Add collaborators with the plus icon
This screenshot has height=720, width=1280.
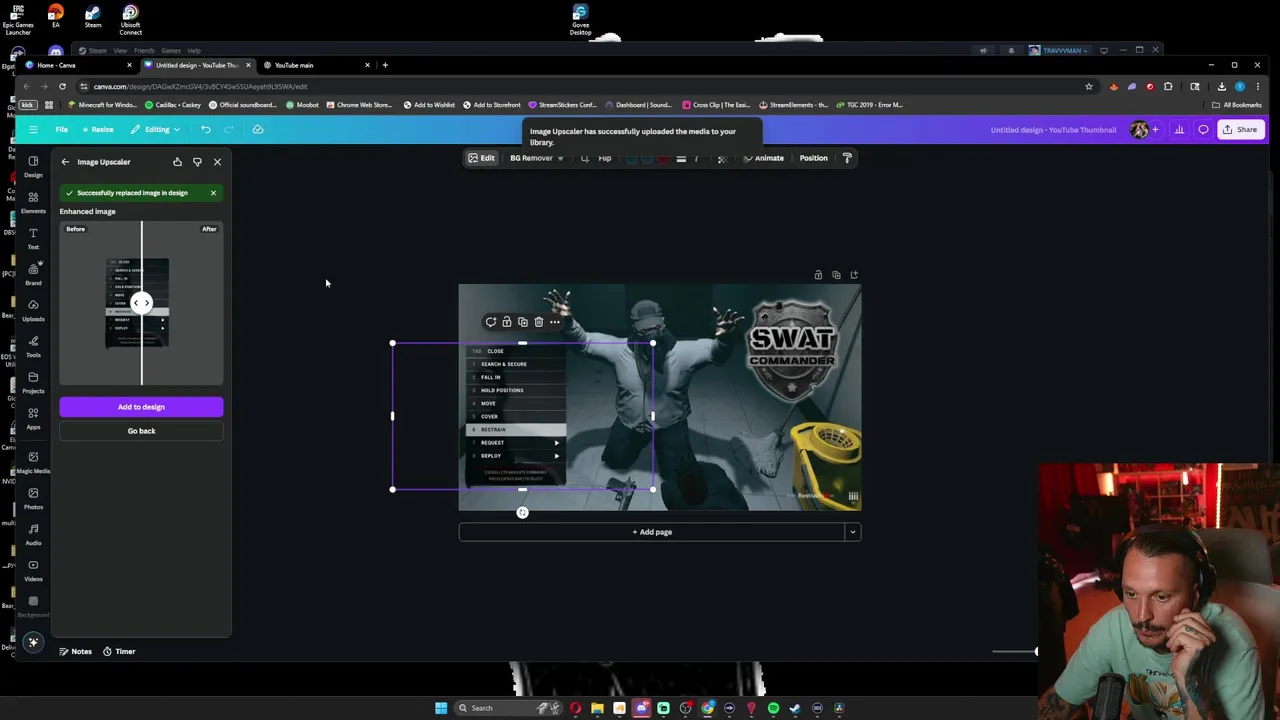tap(1155, 129)
